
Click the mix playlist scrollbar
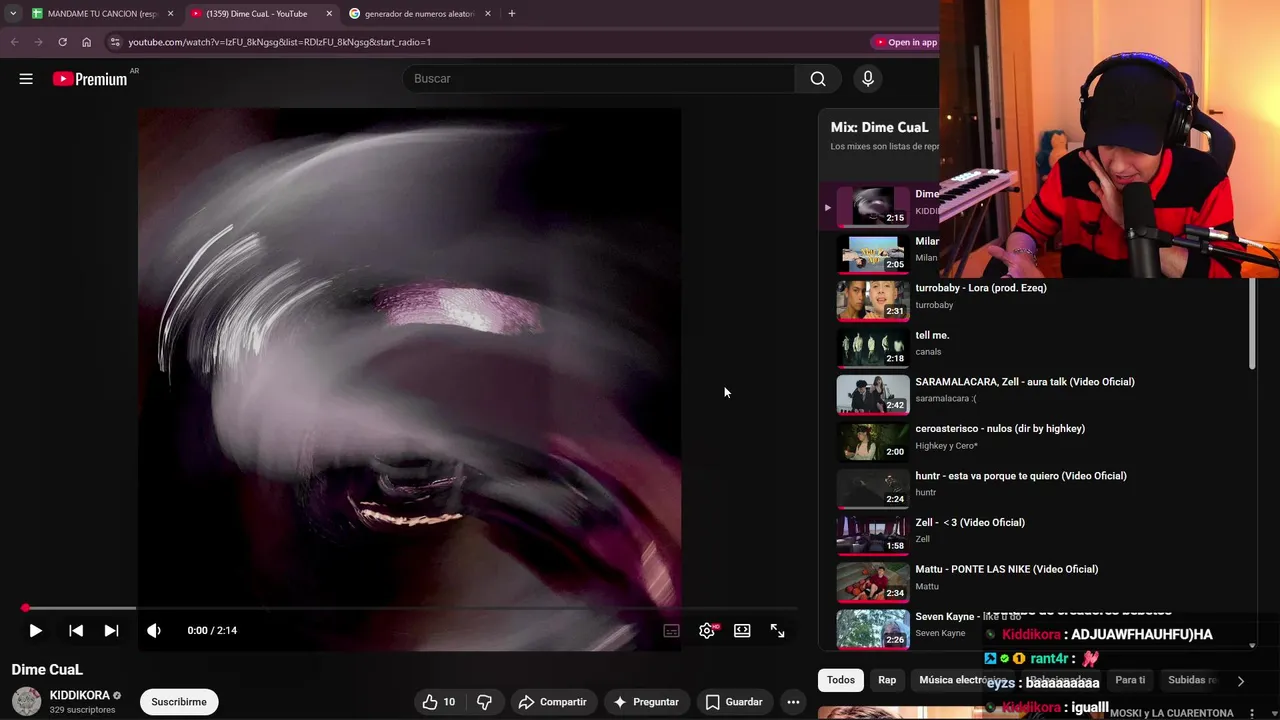click(1252, 323)
